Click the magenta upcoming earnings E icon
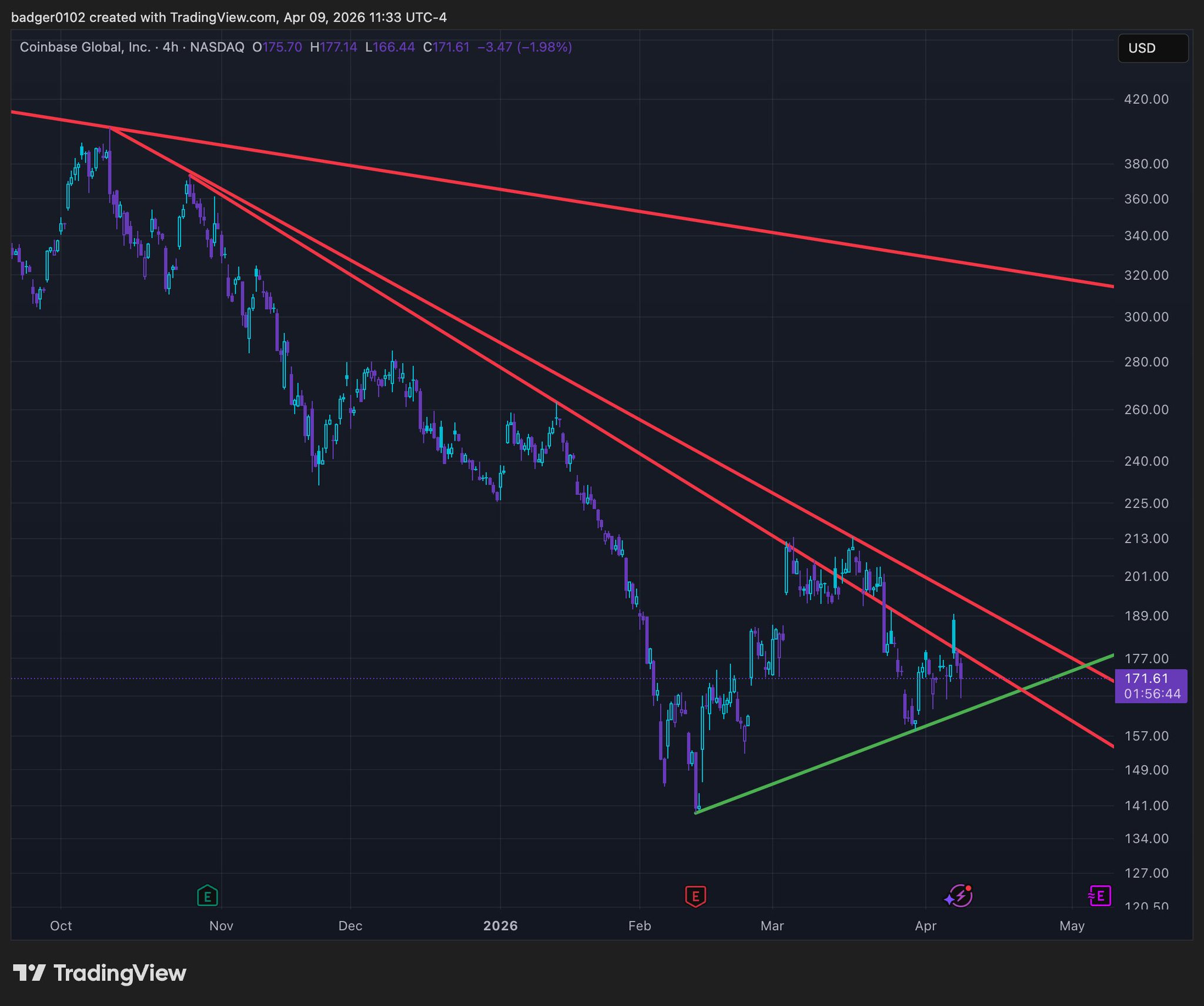1204x1006 pixels. (x=1099, y=896)
